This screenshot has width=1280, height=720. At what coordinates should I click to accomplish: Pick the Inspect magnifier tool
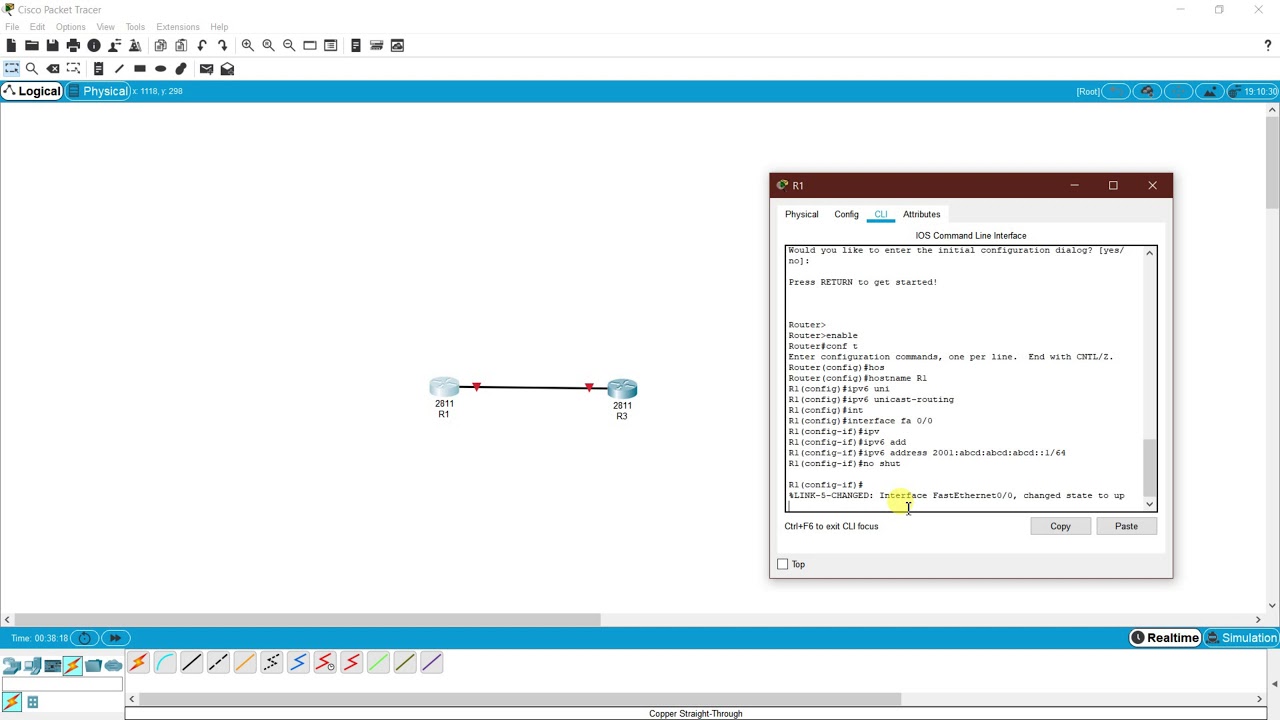[32, 68]
